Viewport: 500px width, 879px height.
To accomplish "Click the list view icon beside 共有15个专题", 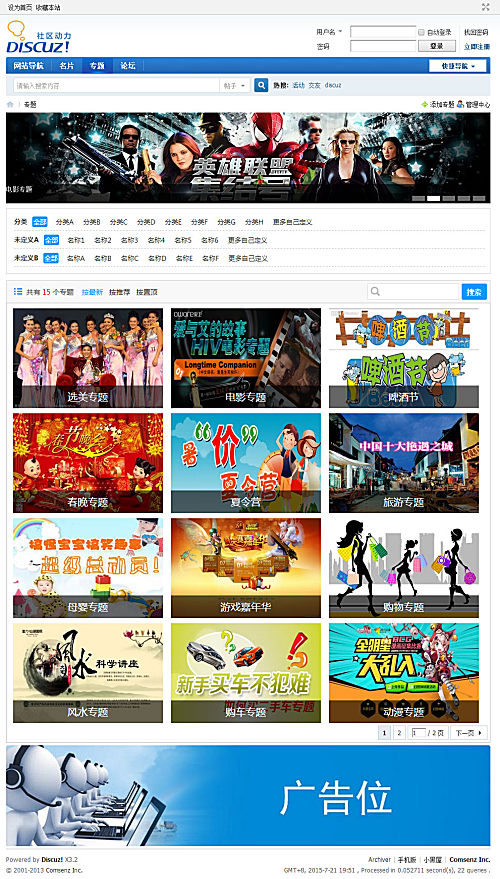I will click(18, 292).
